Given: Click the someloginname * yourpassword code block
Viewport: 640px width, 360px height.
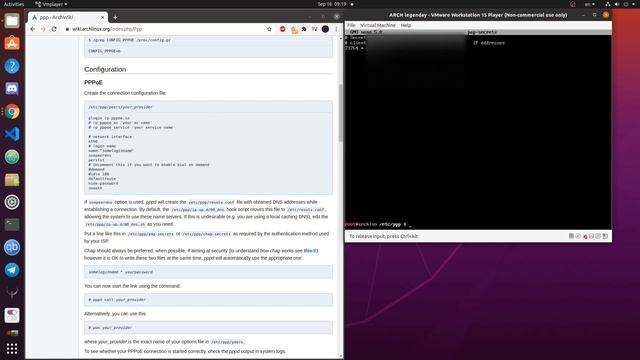Looking at the screenshot, I should (x=208, y=272).
